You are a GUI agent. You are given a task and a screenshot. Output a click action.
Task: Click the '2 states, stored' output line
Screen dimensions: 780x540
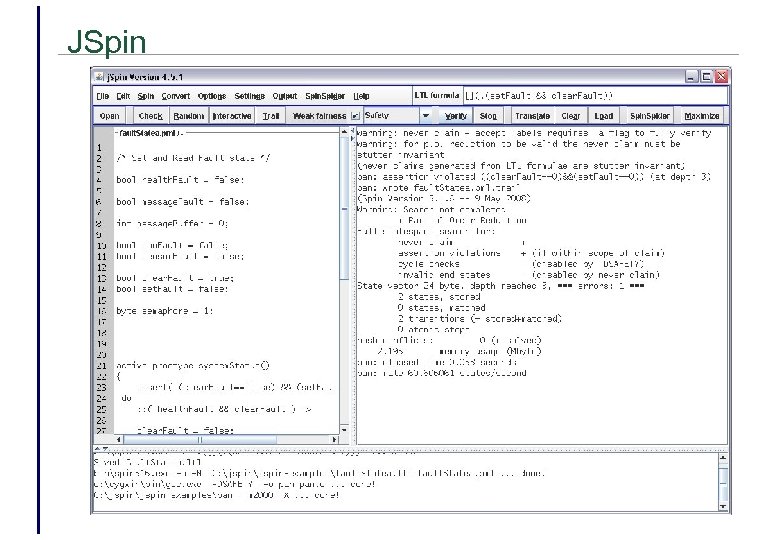click(x=439, y=296)
